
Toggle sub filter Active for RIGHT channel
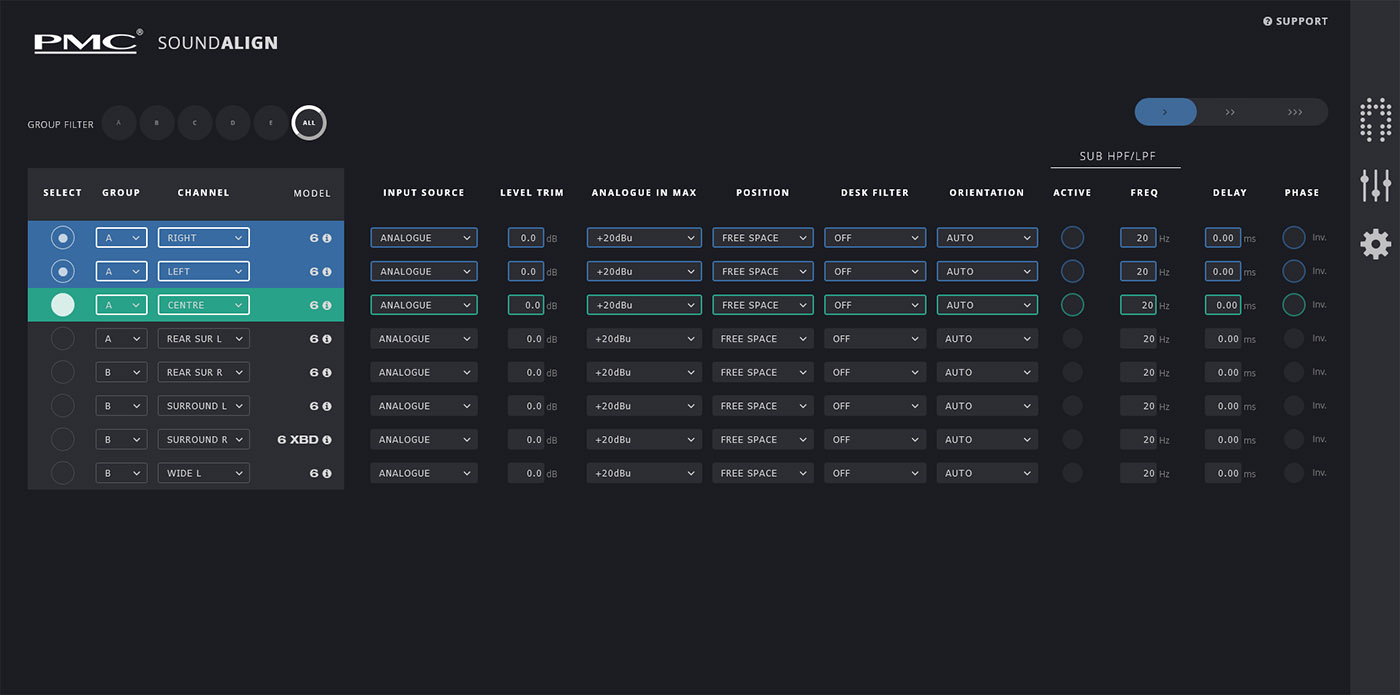(x=1072, y=238)
